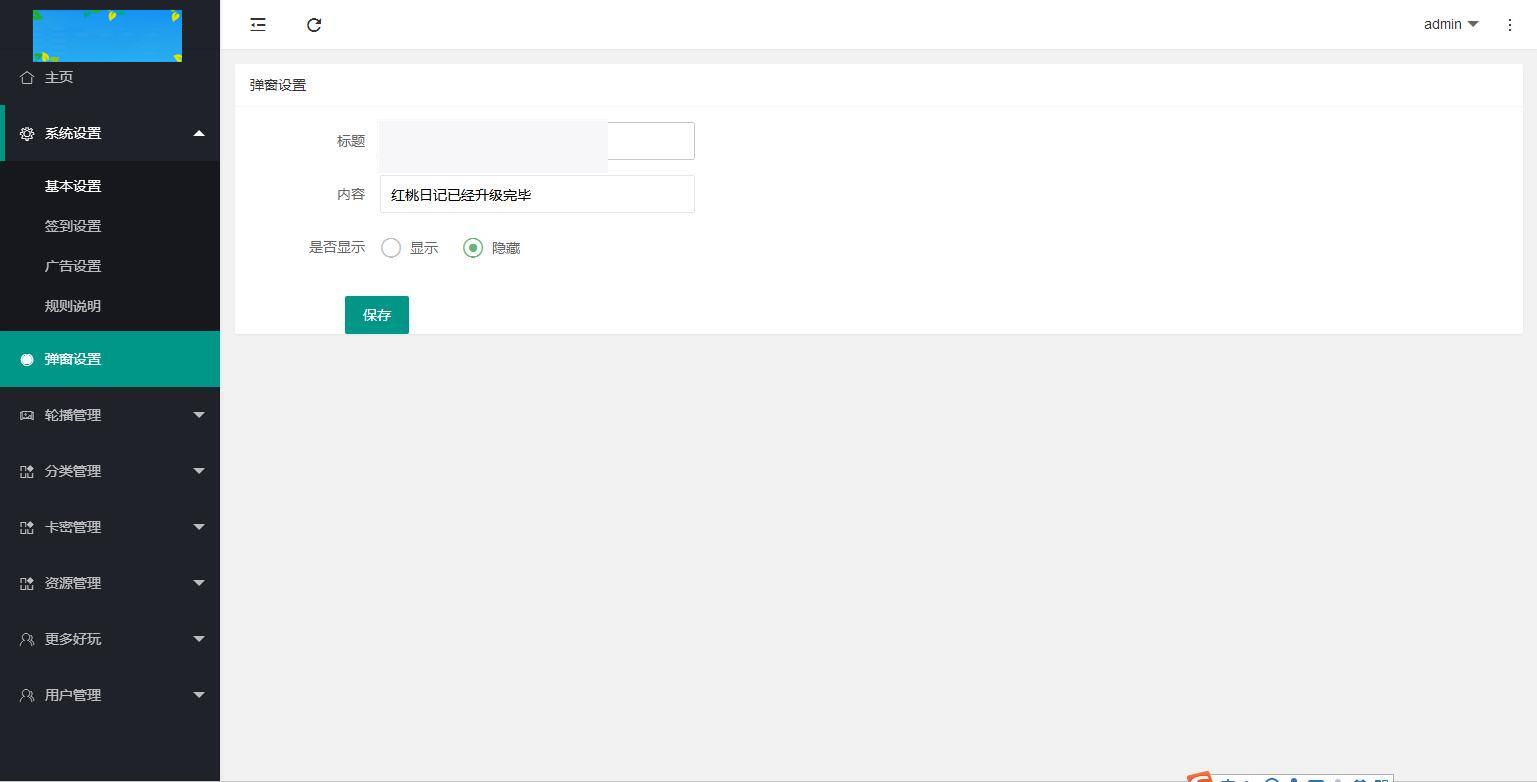Click the icon beside 资源管理
This screenshot has height=782, width=1537.
click(x=25, y=583)
